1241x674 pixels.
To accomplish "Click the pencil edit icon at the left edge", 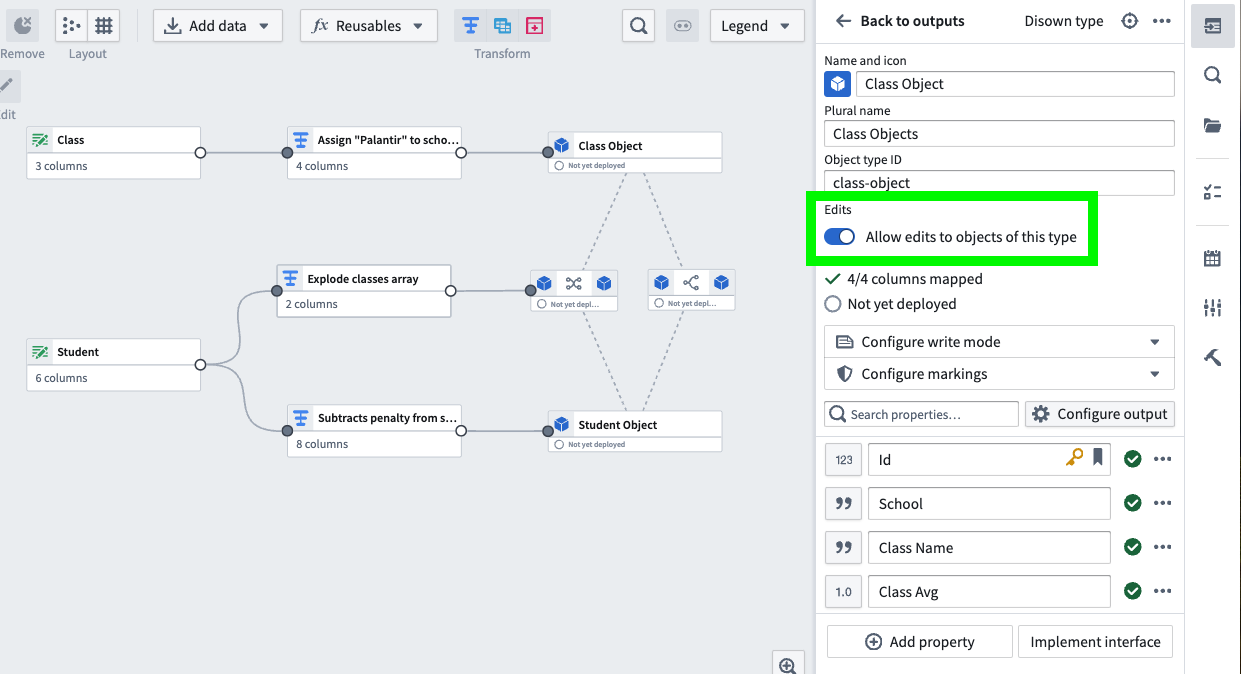I will coord(8,85).
